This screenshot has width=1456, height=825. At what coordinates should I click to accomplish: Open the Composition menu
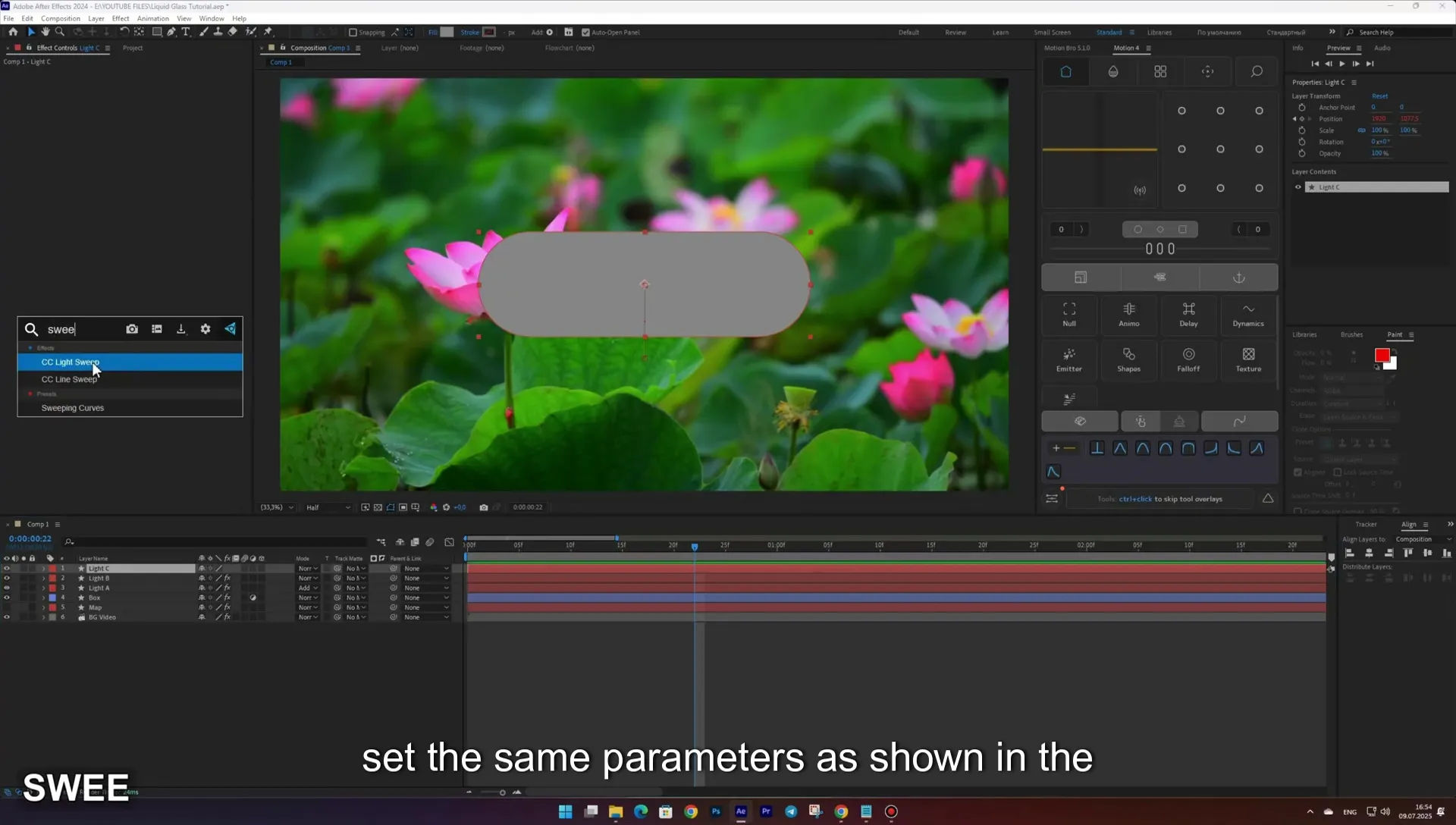tap(61, 18)
